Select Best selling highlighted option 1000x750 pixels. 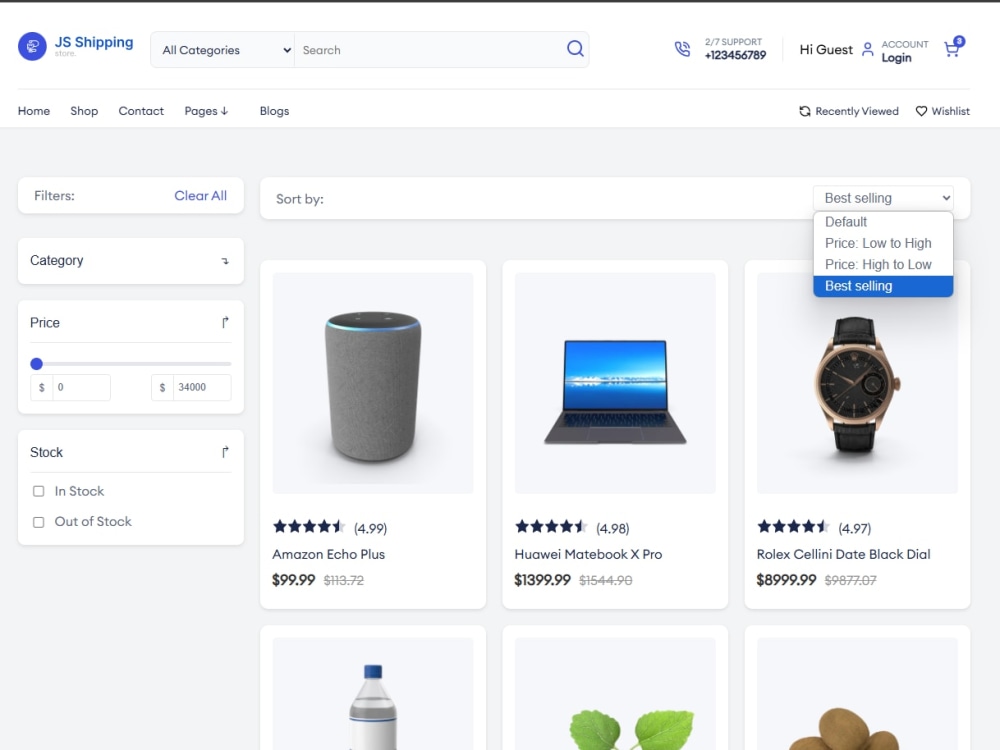coord(883,286)
